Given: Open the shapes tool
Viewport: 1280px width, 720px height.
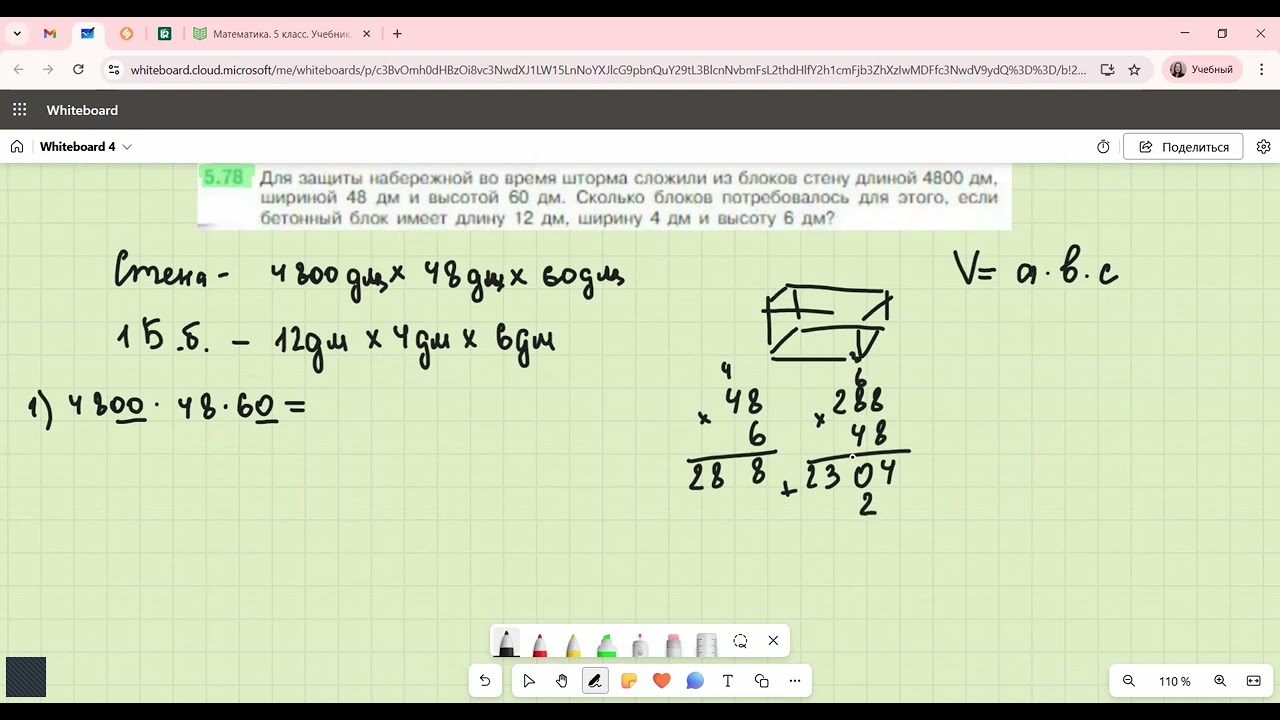Looking at the screenshot, I should [x=762, y=681].
